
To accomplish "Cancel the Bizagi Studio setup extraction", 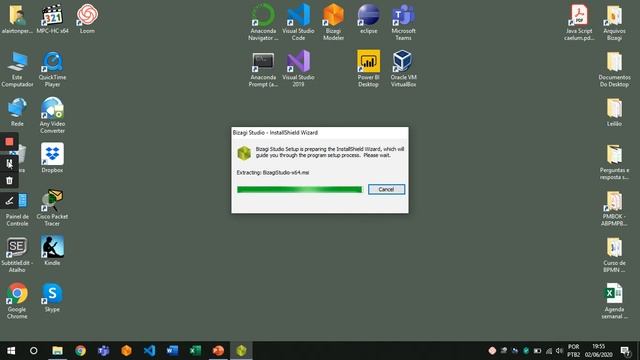I will tap(386, 189).
